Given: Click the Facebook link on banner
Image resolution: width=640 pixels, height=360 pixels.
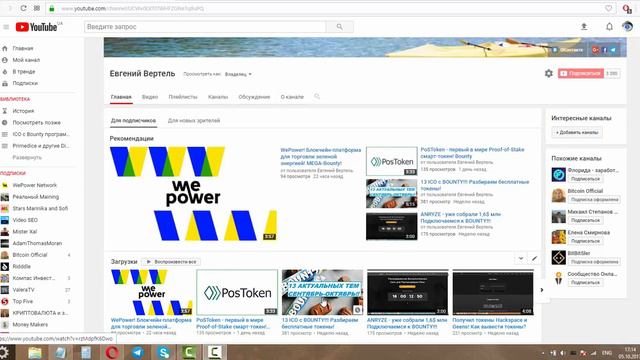Looking at the screenshot, I should pyautogui.click(x=604, y=50).
